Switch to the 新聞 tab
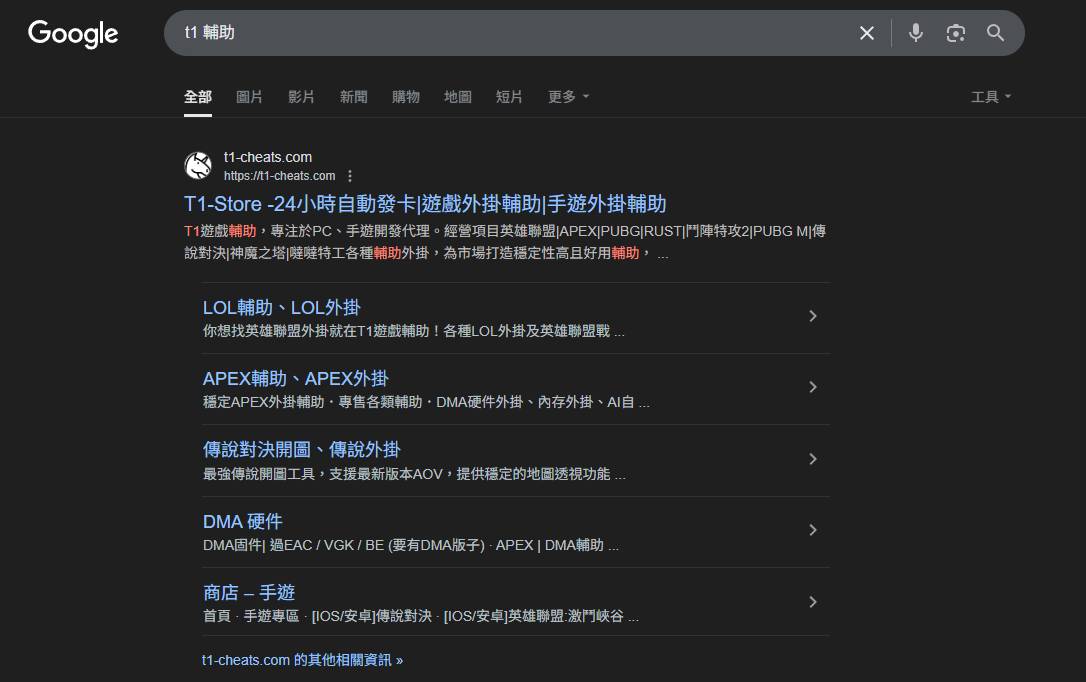 pyautogui.click(x=353, y=97)
